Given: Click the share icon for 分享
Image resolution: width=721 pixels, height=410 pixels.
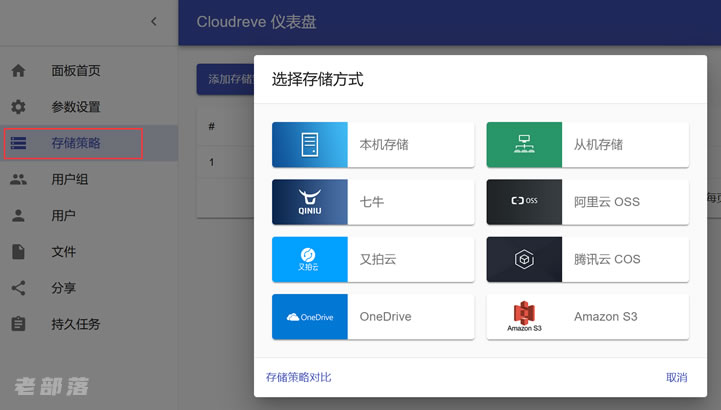Looking at the screenshot, I should click(x=18, y=288).
